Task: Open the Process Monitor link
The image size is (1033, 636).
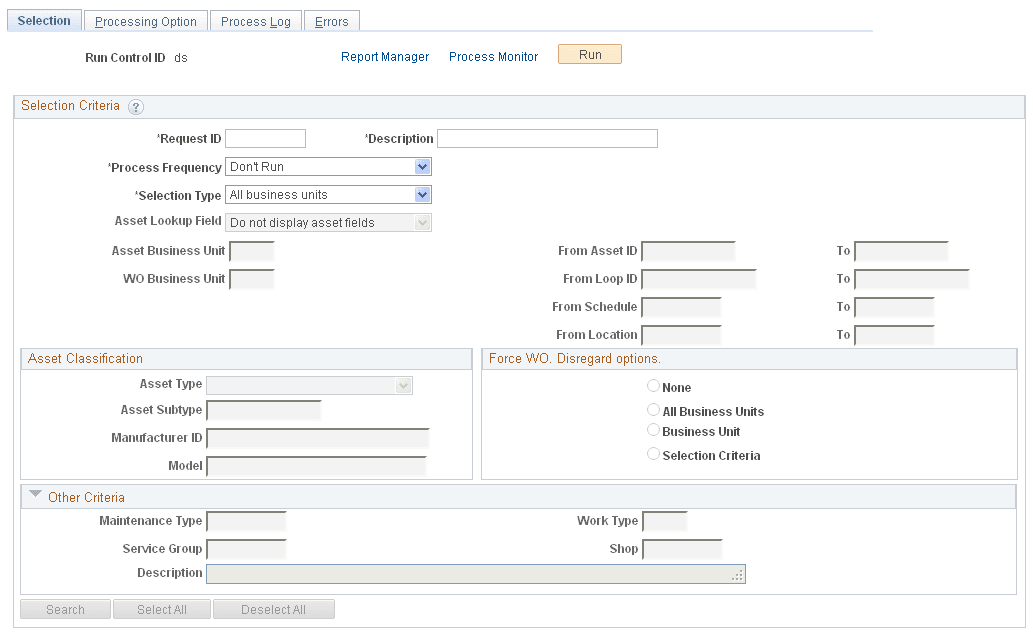Action: pyautogui.click(x=492, y=57)
